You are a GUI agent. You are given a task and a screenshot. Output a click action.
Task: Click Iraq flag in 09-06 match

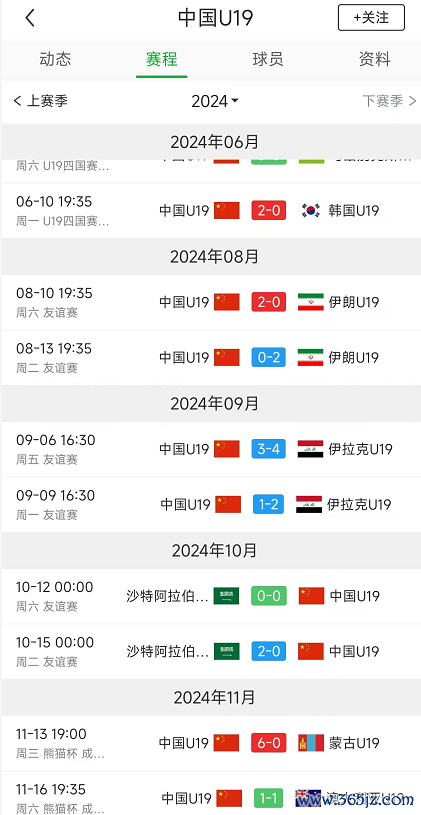tap(310, 449)
